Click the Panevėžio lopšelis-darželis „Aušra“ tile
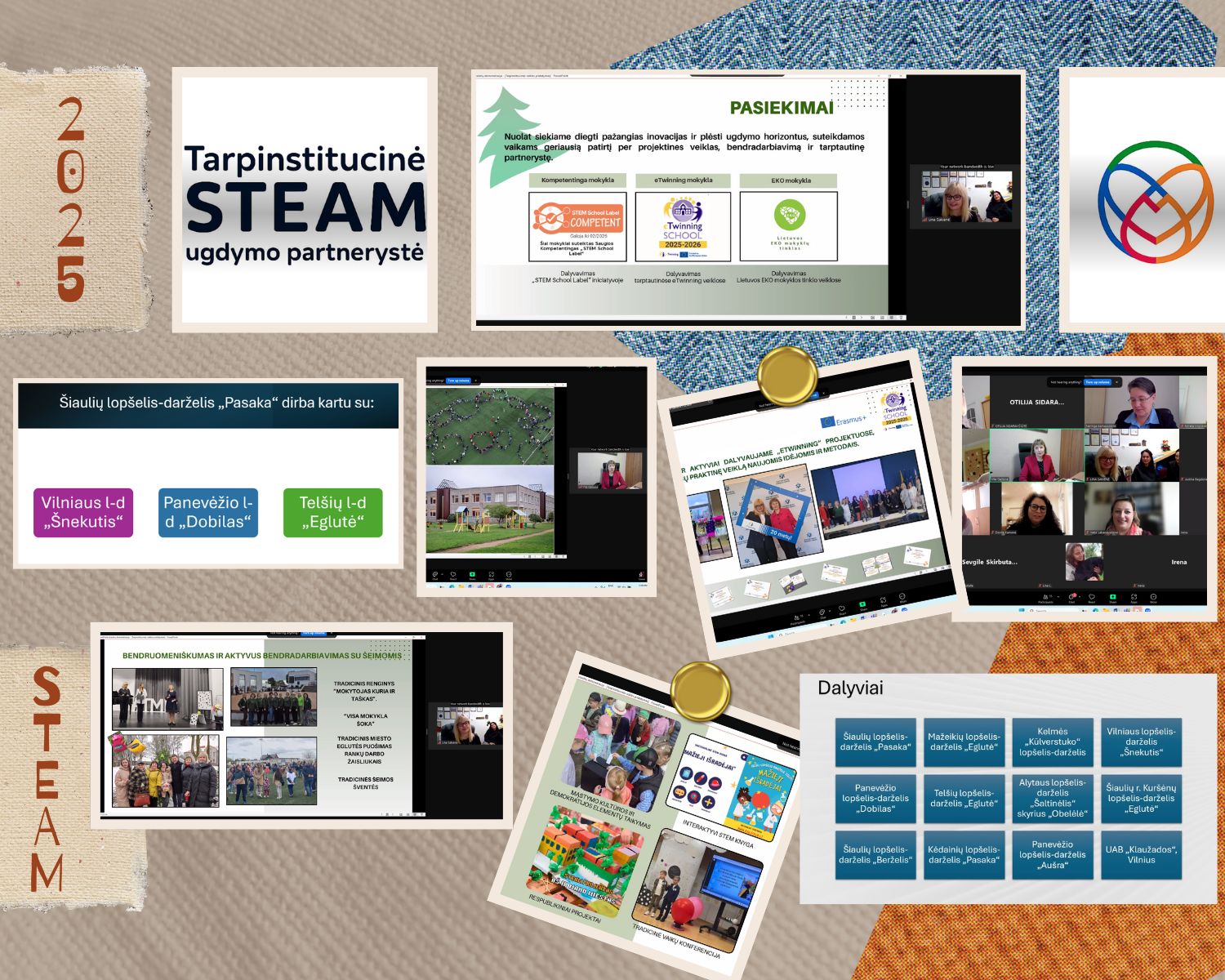1225x980 pixels. (1052, 854)
